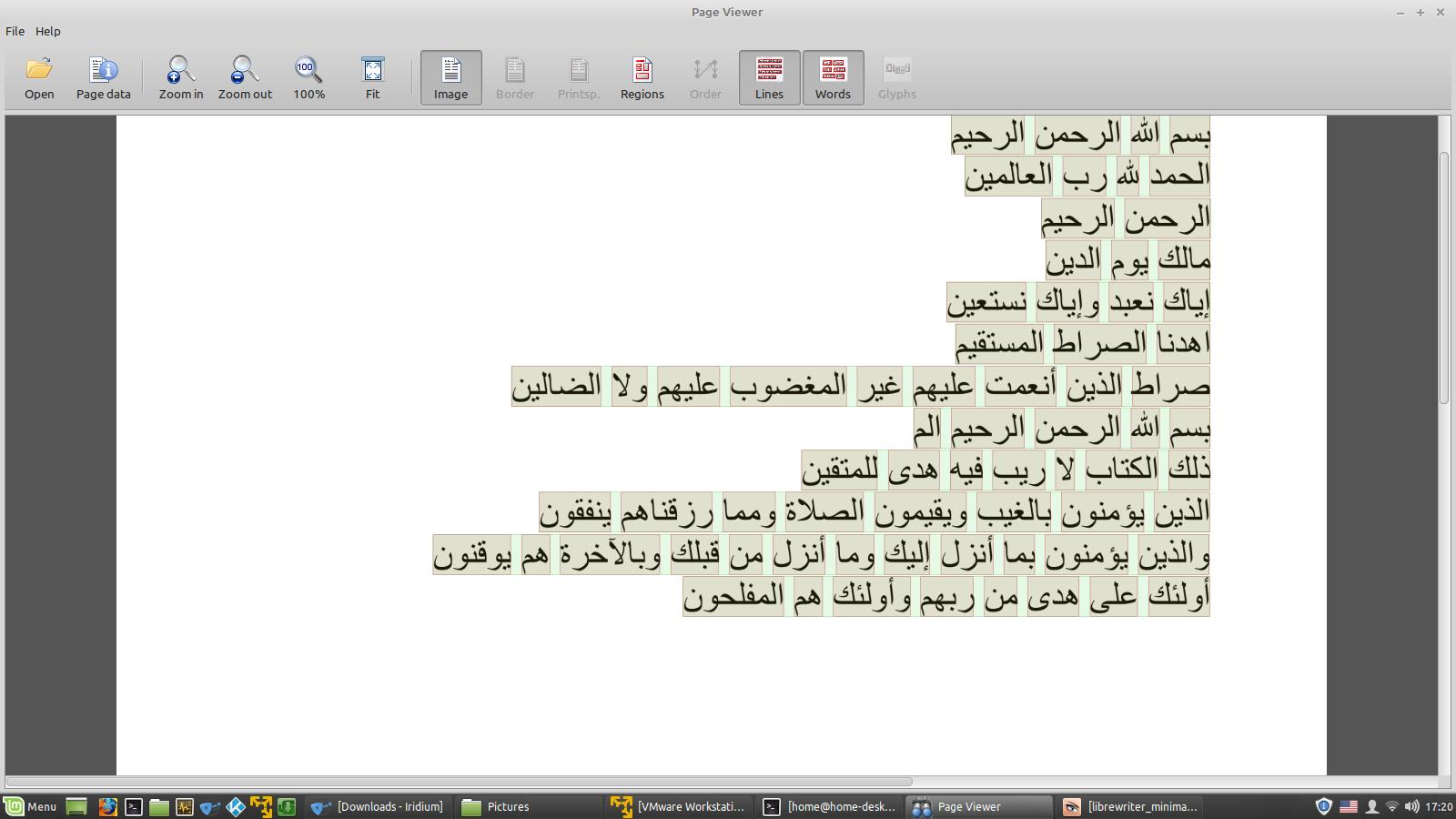Switch to the VMware Workstation window
The image size is (1456, 819).
click(x=679, y=806)
